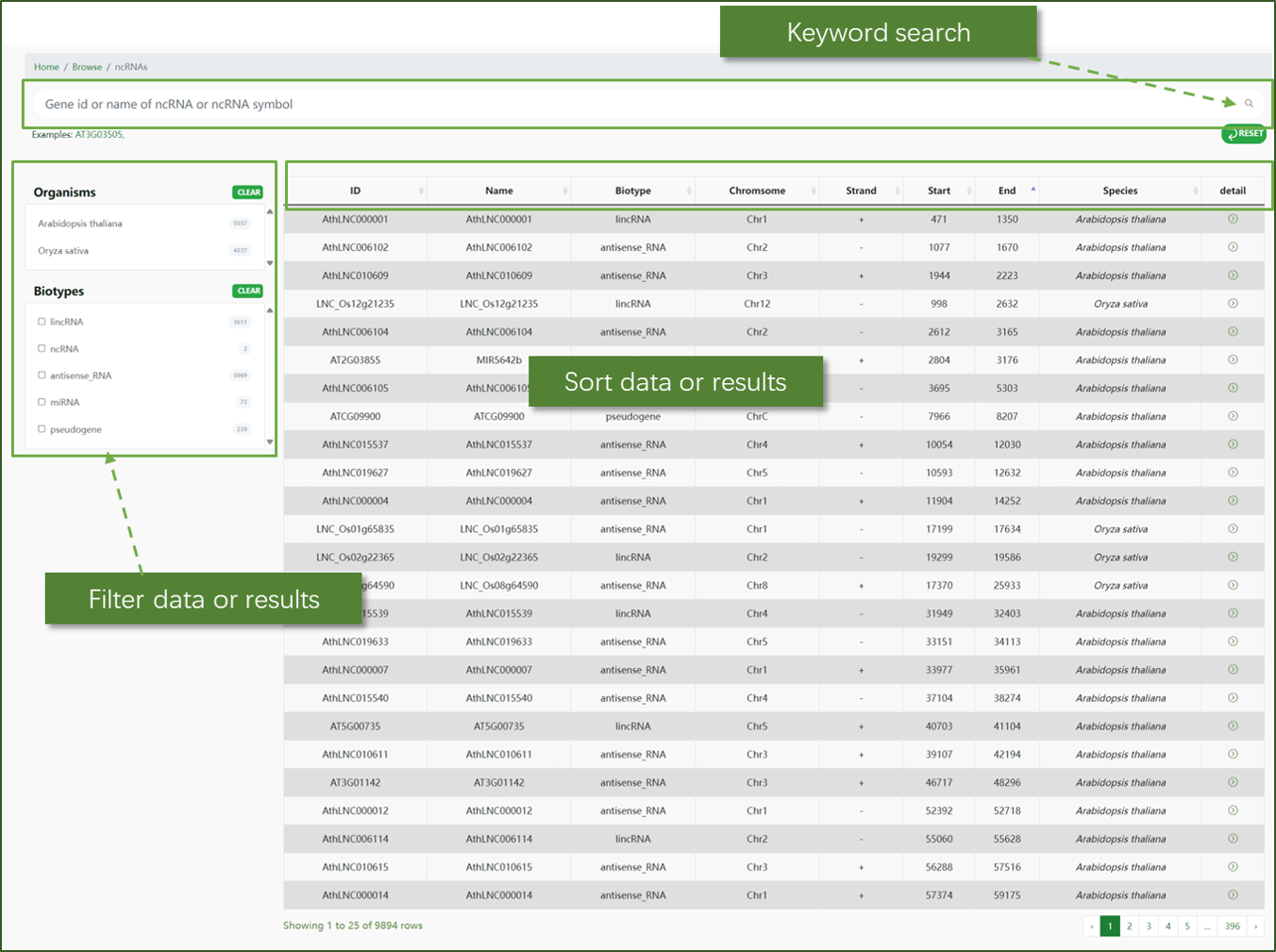The width and height of the screenshot is (1276, 952).
Task: Click sort arrow on End column
Action: pos(1033,190)
